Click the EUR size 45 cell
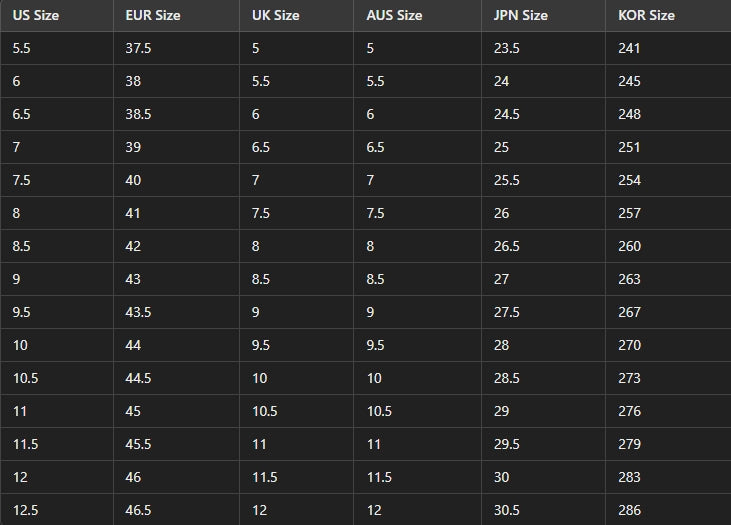The height and width of the screenshot is (525, 731). click(x=133, y=411)
